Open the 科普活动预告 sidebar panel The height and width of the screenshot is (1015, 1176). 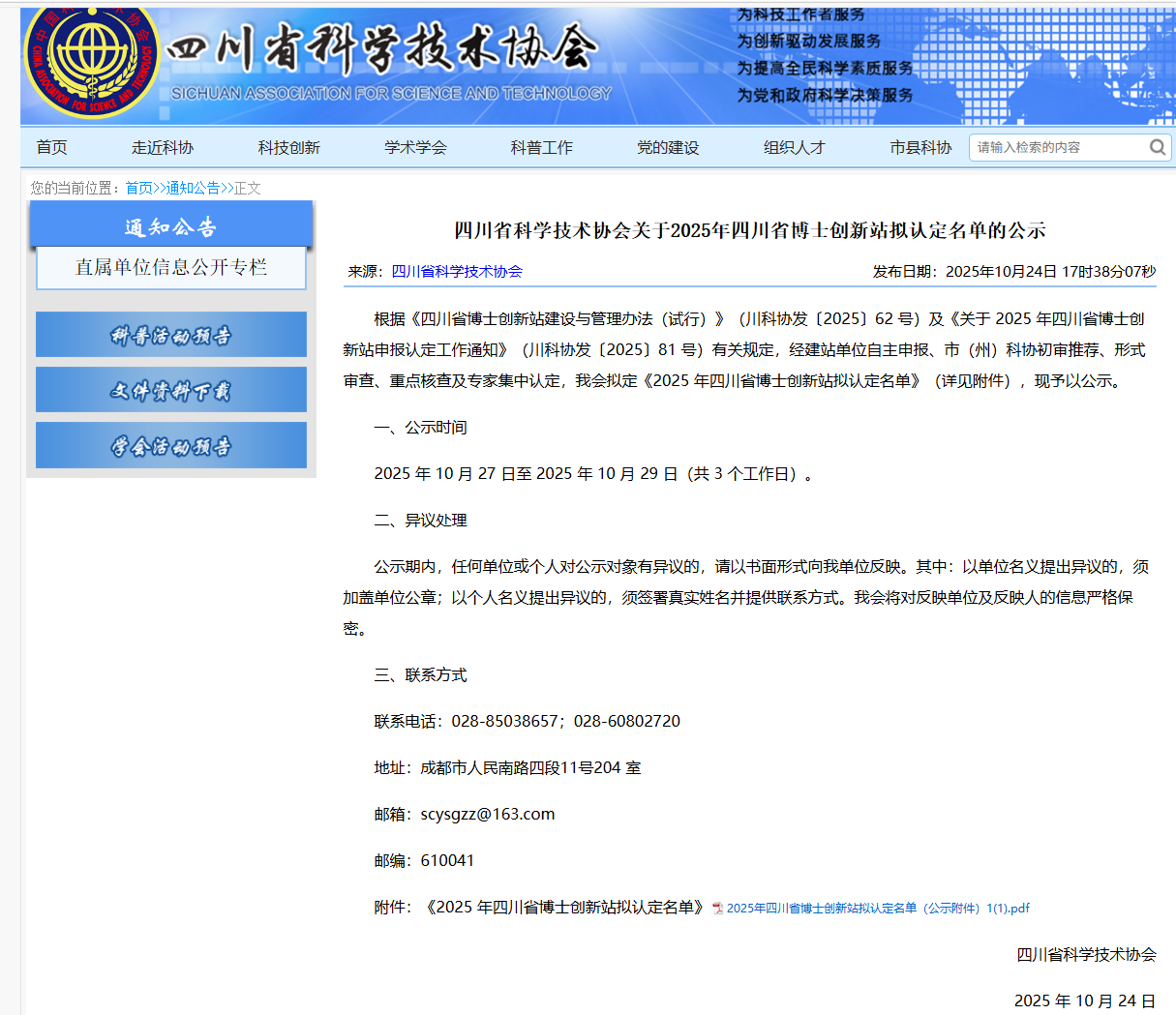pos(170,334)
